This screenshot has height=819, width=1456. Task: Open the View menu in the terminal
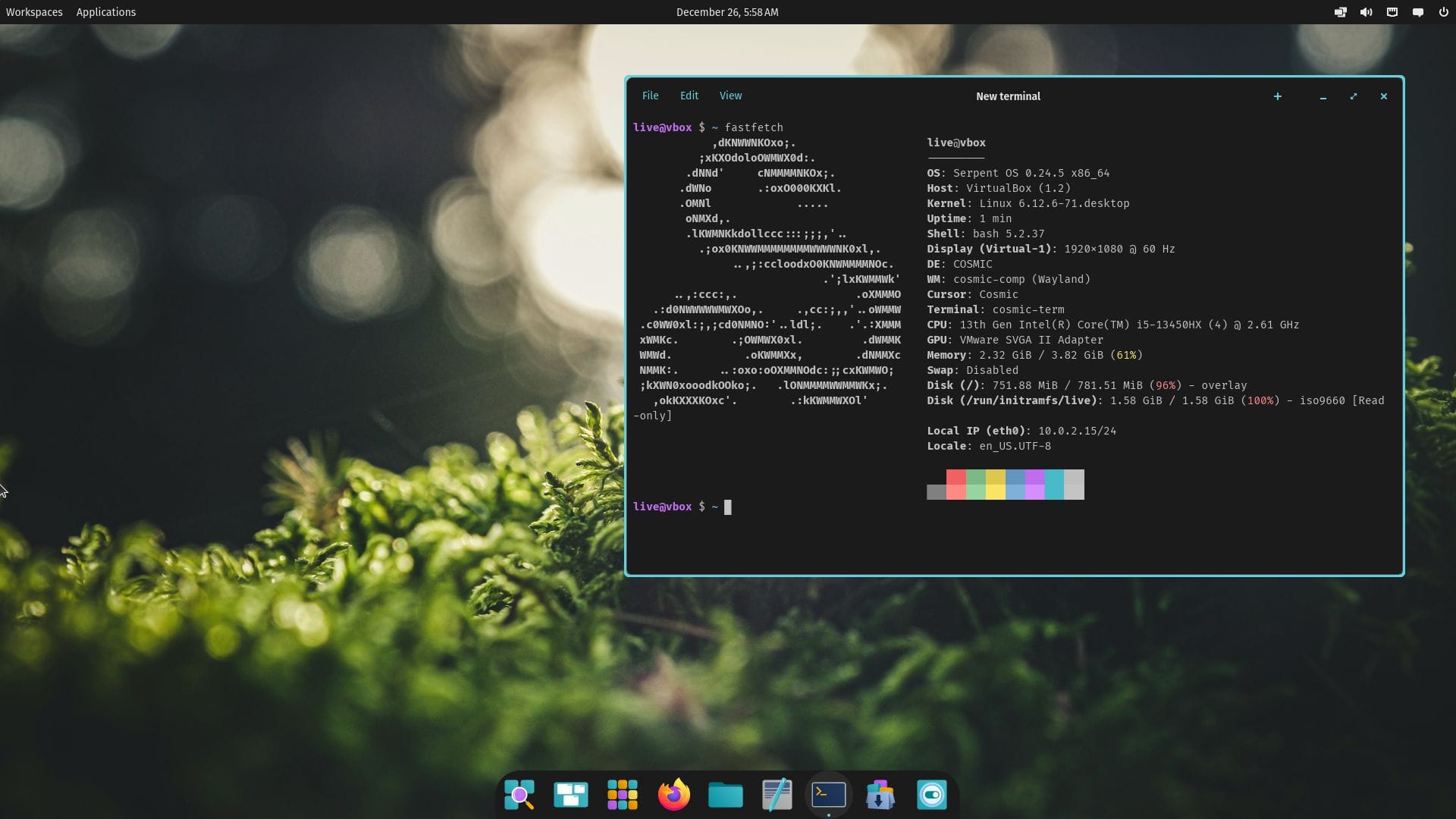click(x=730, y=96)
